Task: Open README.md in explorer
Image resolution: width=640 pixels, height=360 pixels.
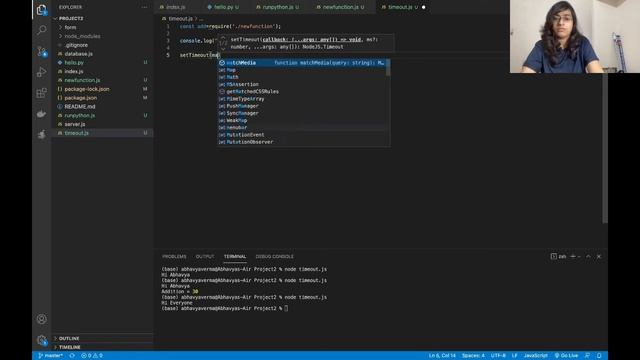Action: pyautogui.click(x=102, y=107)
